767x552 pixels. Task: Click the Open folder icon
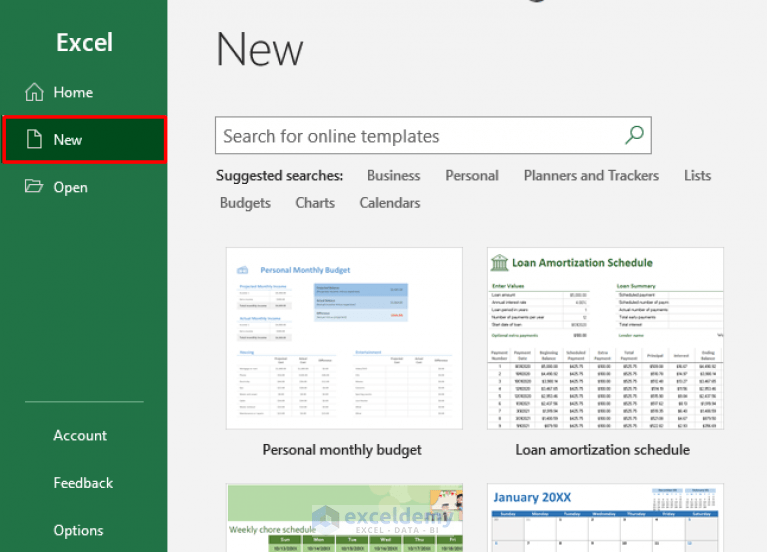[34, 186]
